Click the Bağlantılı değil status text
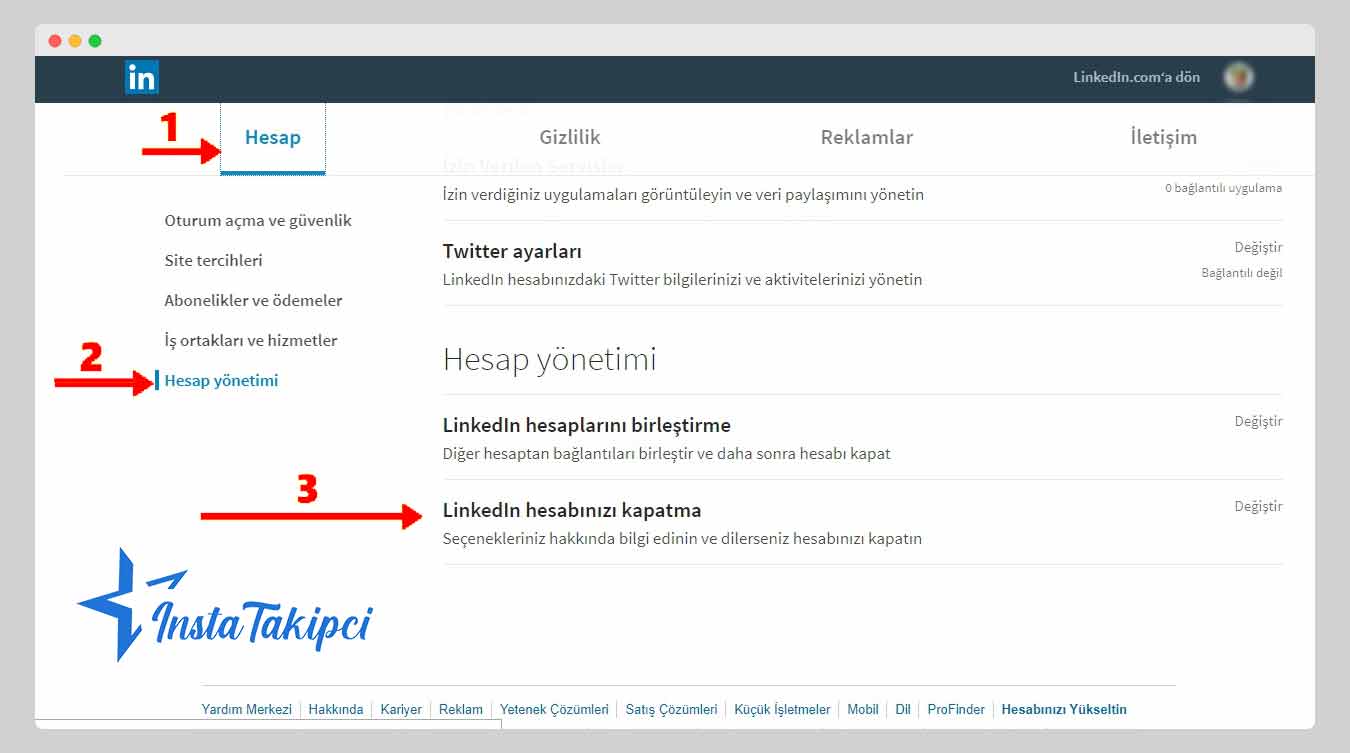 pos(1242,272)
